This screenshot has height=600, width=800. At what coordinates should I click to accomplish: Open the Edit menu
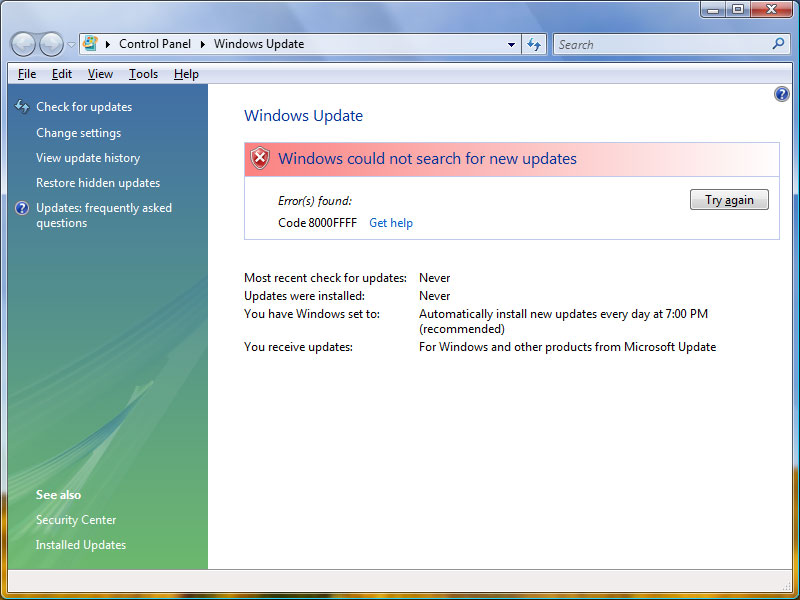click(x=62, y=74)
